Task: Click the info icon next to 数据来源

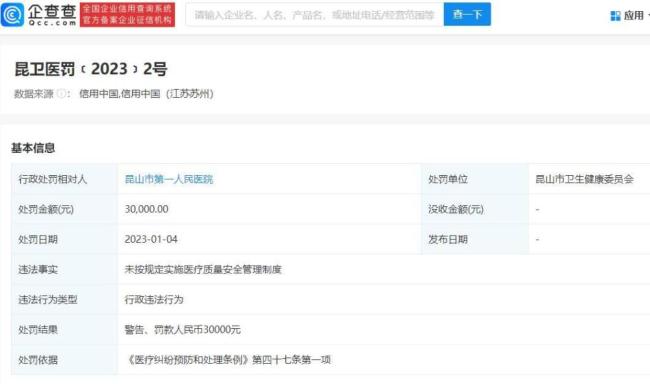Action: tap(61, 94)
